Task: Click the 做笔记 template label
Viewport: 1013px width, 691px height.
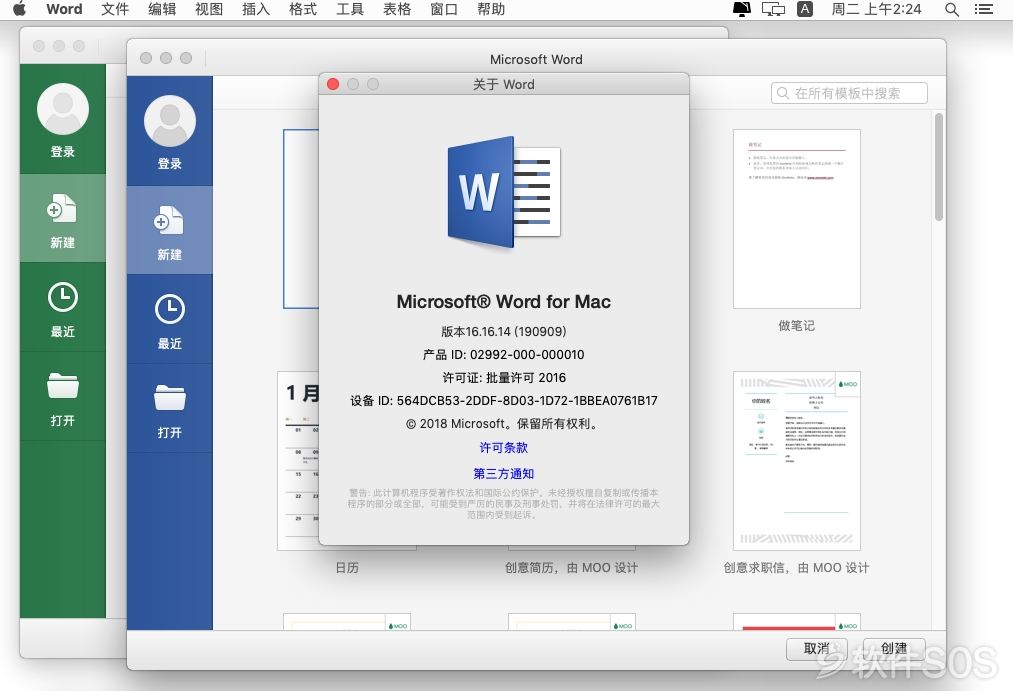Action: point(797,325)
